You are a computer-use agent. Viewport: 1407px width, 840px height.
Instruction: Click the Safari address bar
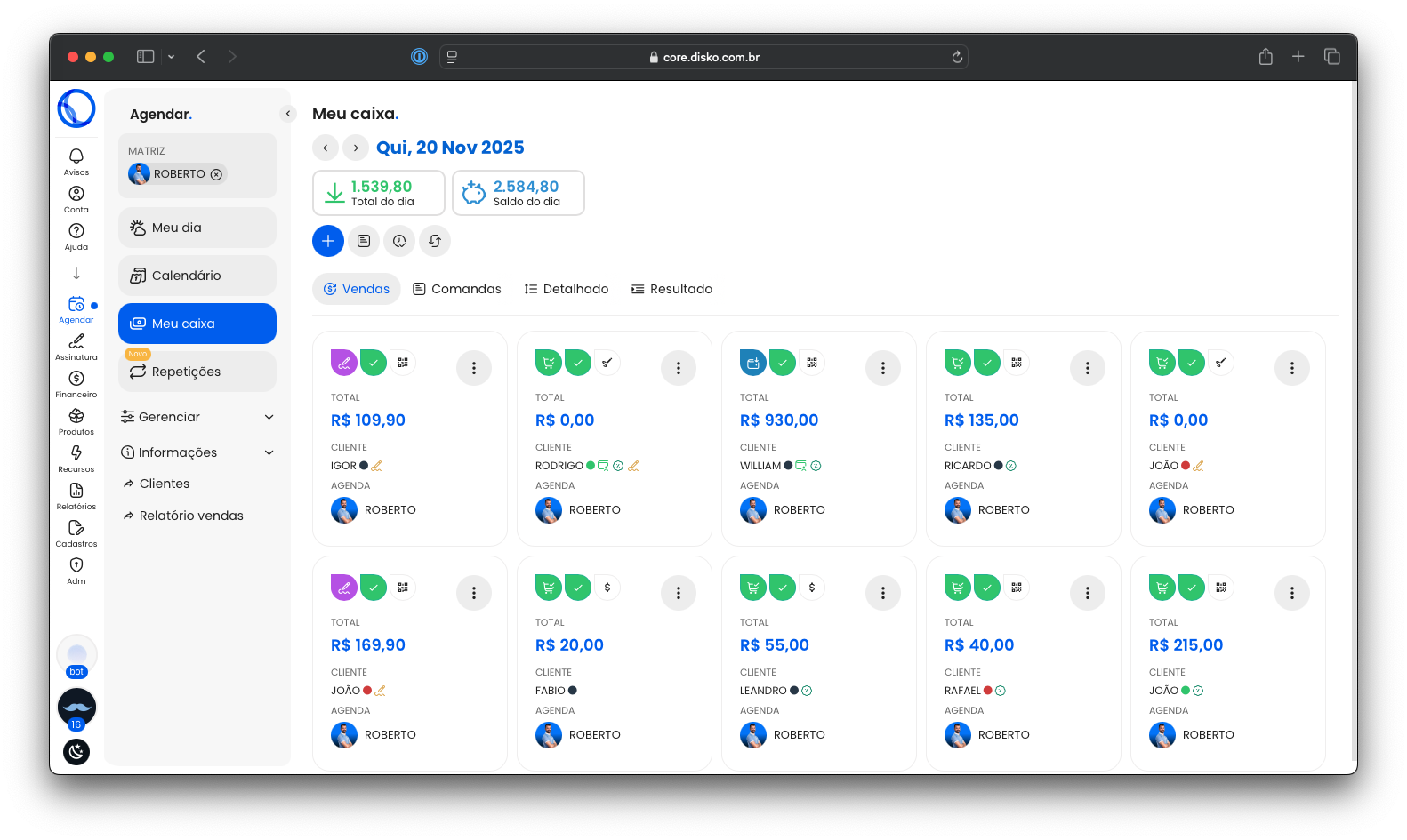[703, 57]
